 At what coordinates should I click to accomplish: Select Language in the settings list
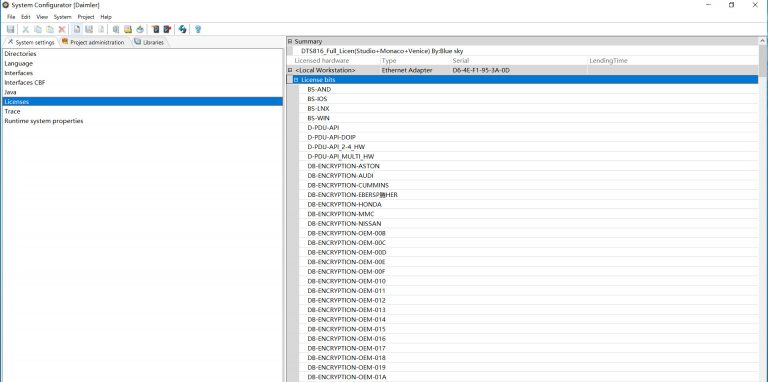142,64
